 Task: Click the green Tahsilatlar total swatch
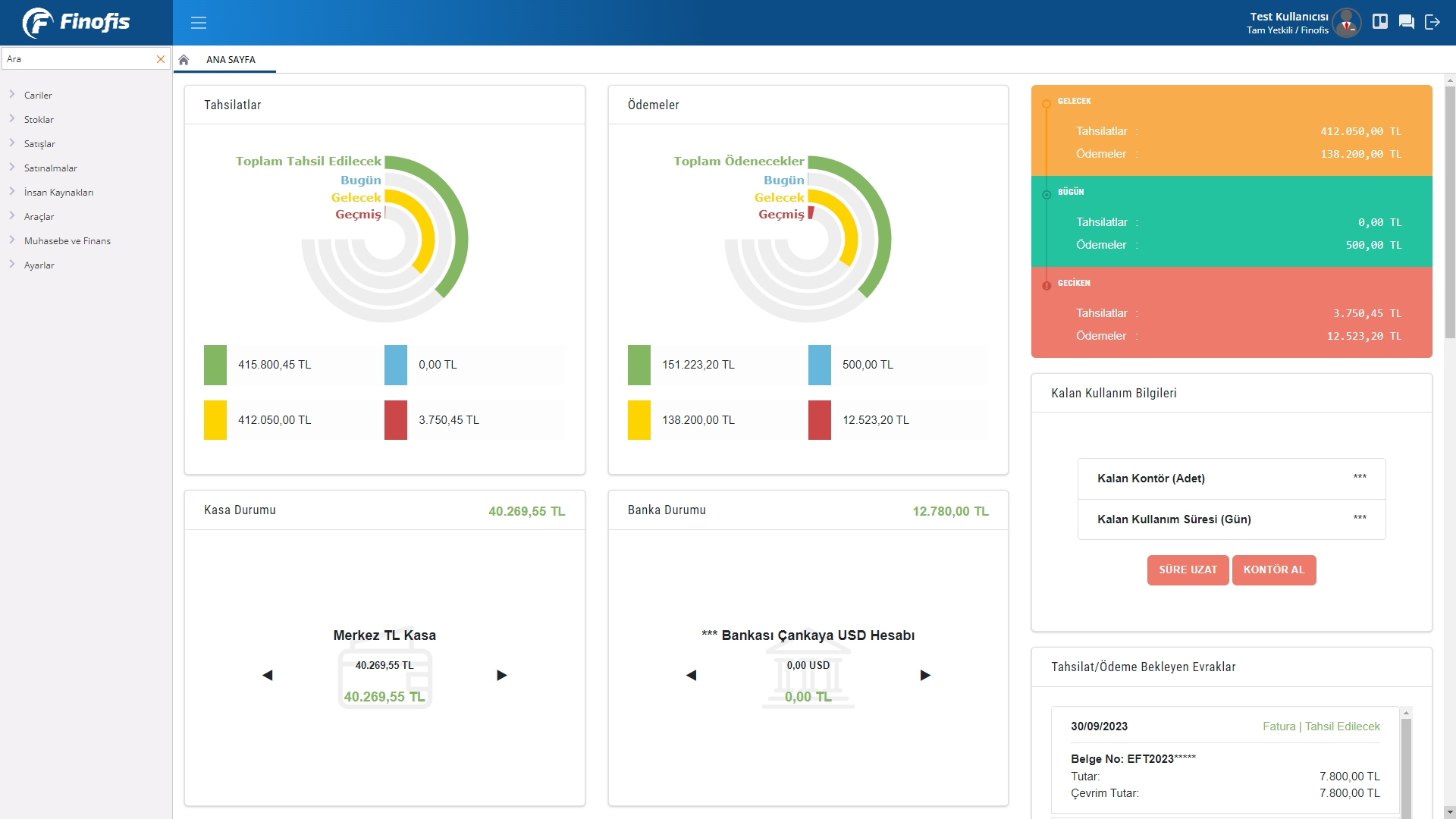[215, 365]
